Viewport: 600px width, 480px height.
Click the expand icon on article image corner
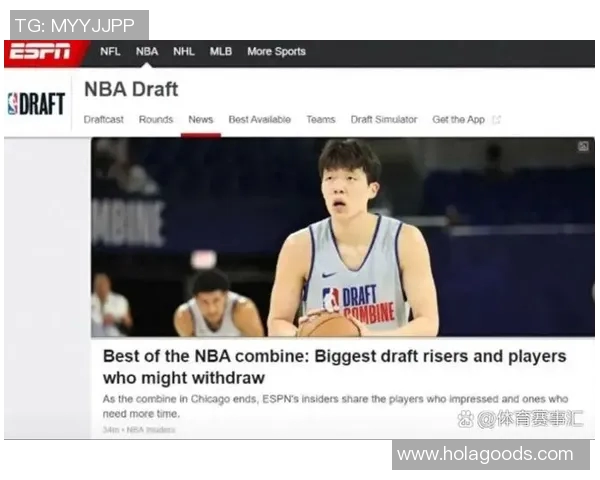(x=583, y=147)
